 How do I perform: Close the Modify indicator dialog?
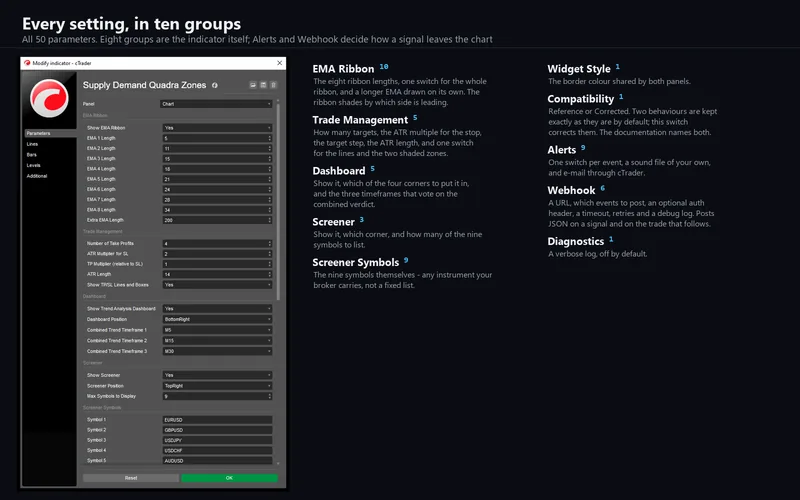click(280, 63)
